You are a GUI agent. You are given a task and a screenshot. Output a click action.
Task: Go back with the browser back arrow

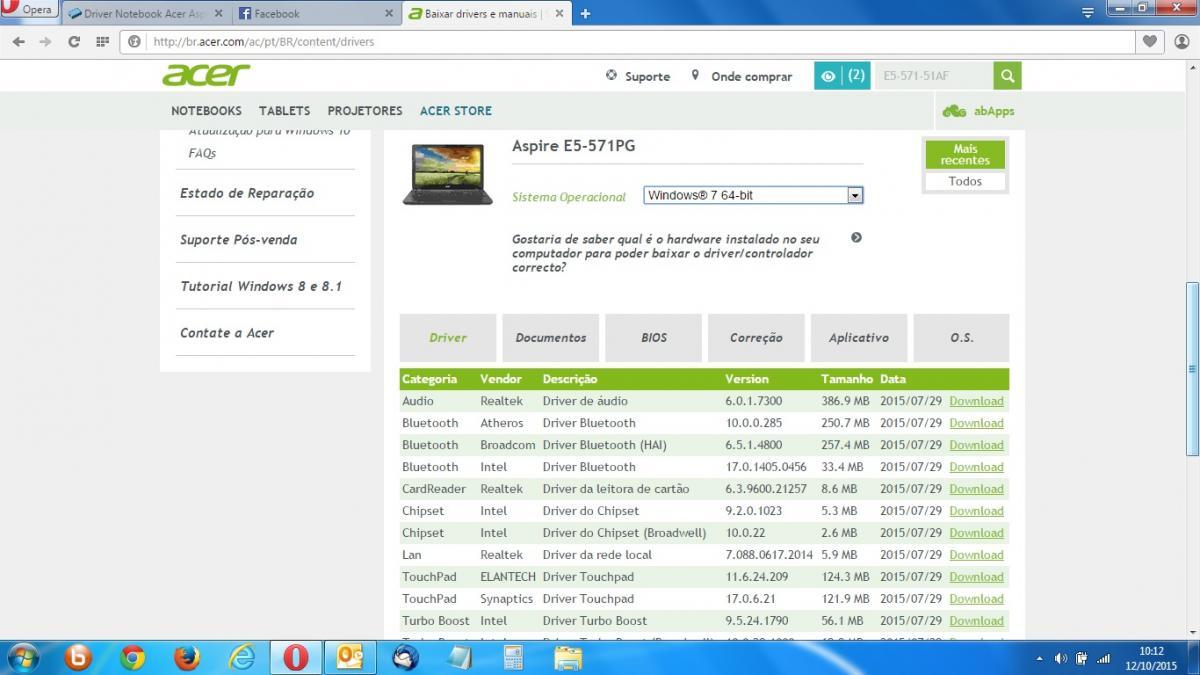click(x=18, y=41)
